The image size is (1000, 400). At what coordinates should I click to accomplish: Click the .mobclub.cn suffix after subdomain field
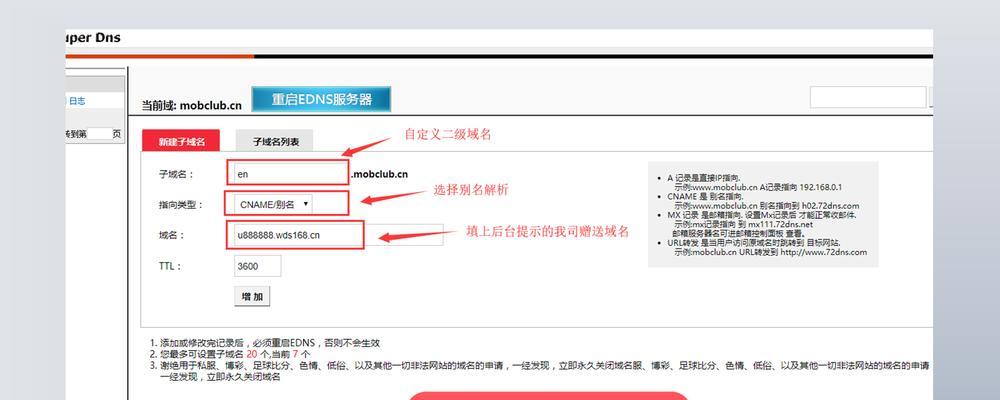click(x=379, y=174)
